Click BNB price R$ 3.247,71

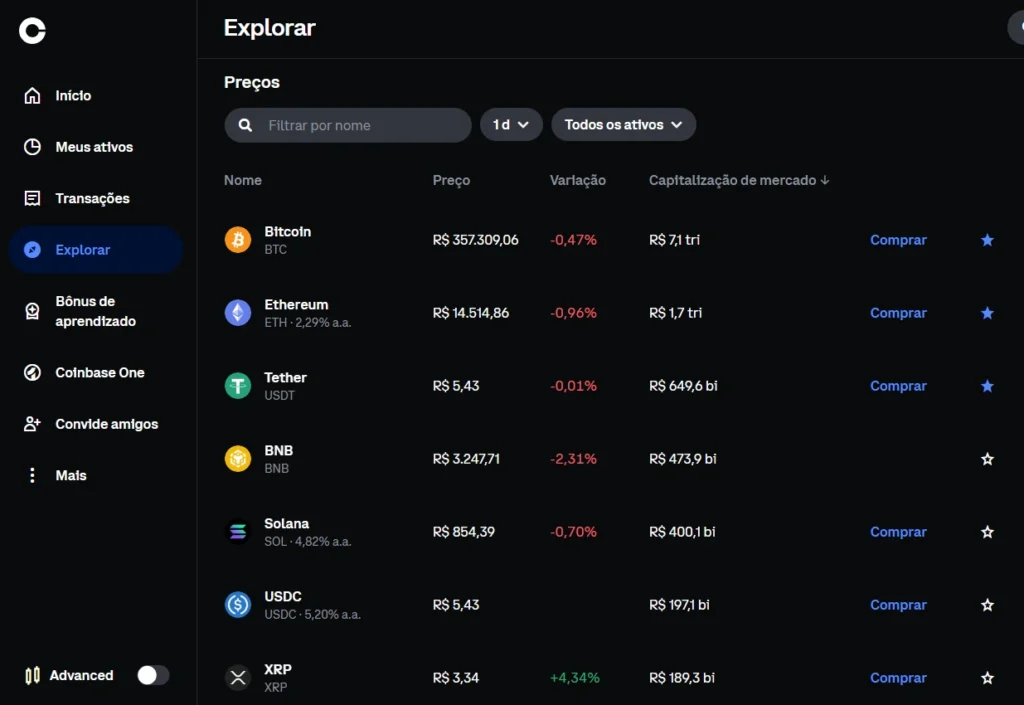point(466,459)
